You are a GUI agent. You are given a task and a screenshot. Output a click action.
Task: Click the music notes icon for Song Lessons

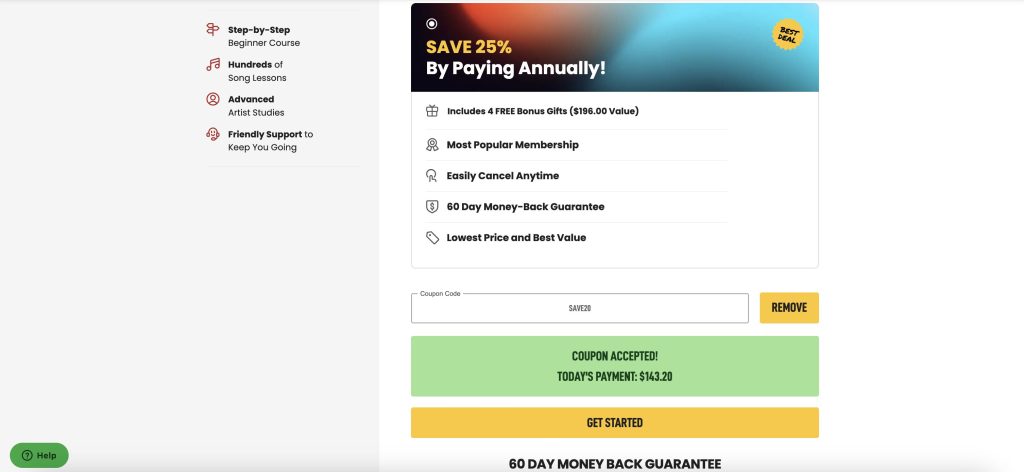213,64
